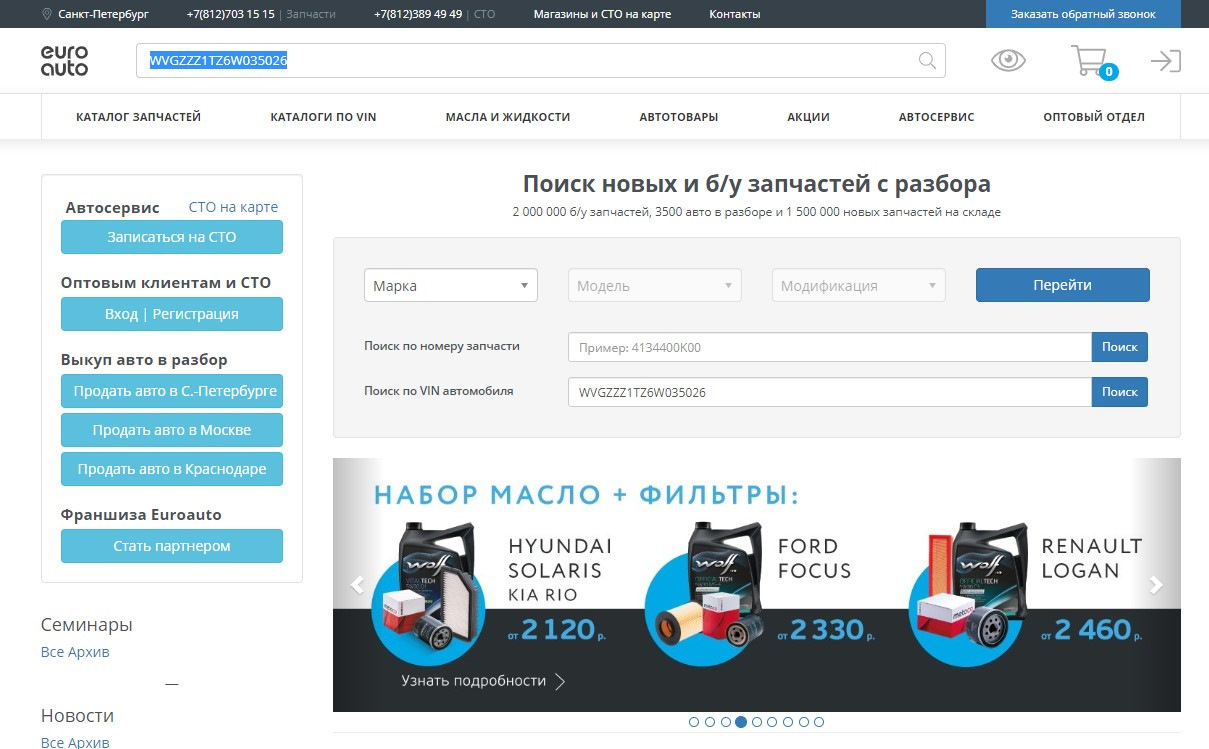The height and width of the screenshot is (749, 1209).
Task: Open КАТАЛОГ ЗАПЧАСТЕЙ menu
Action: (x=139, y=117)
